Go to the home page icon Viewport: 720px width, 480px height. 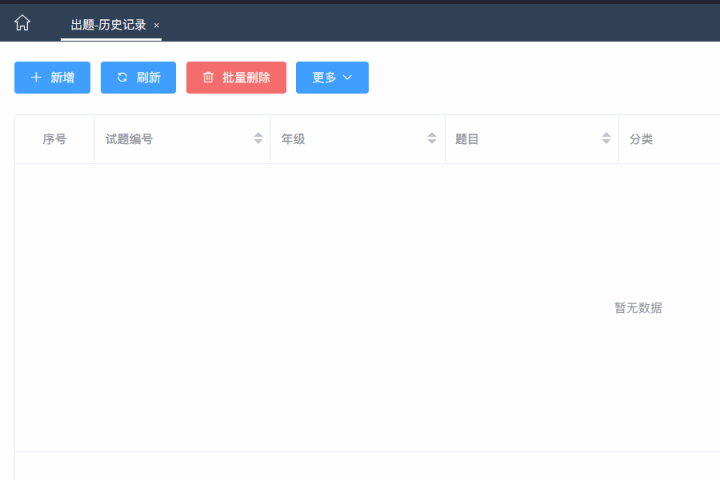[22, 23]
